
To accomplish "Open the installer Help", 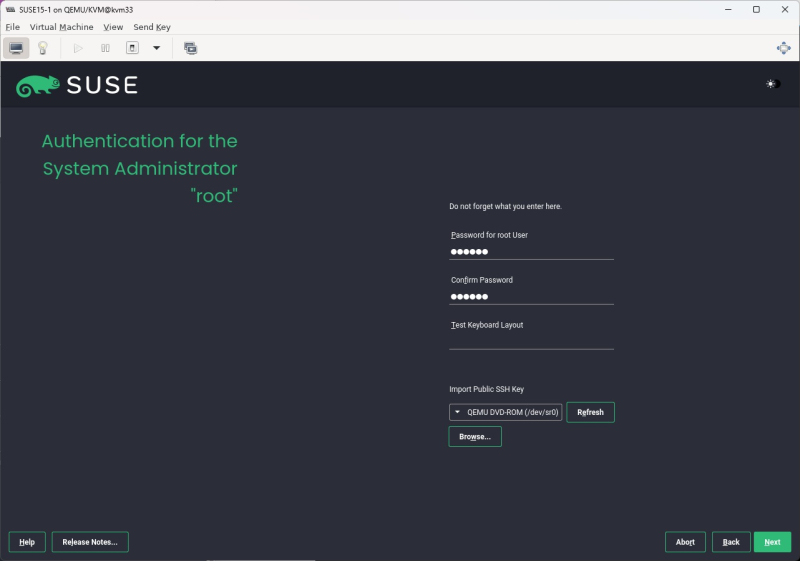I will coord(27,542).
